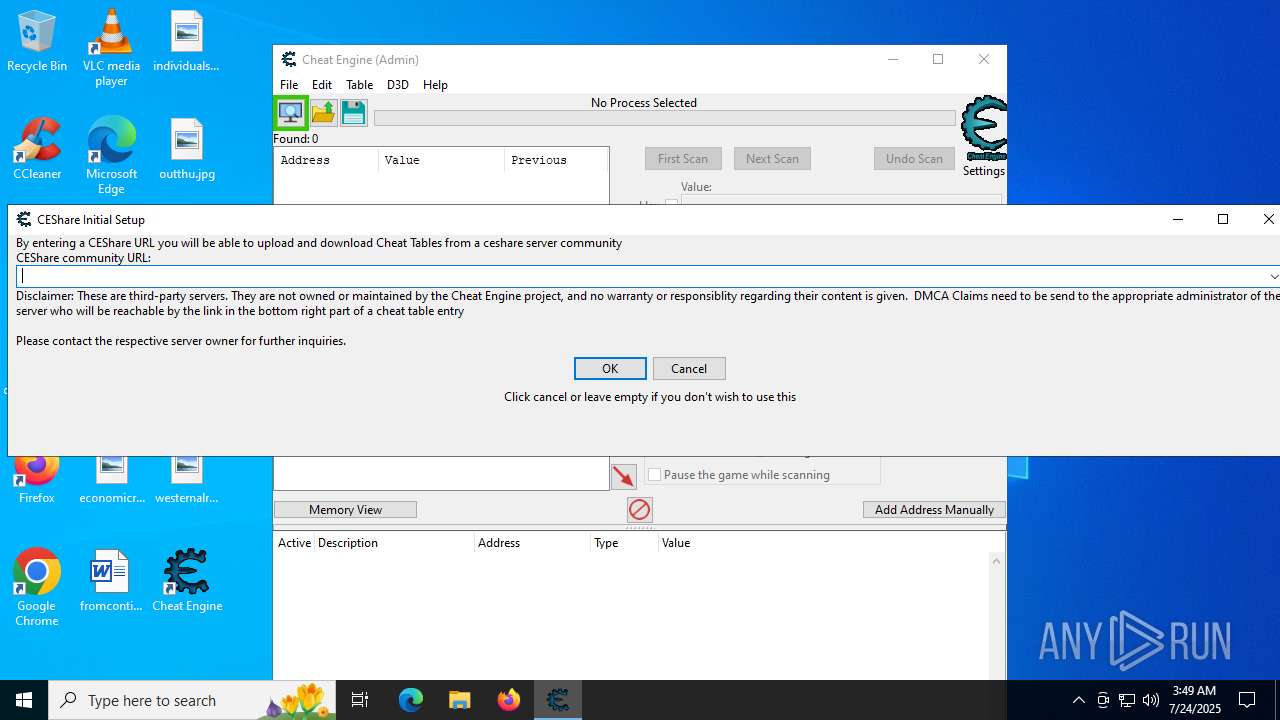Open Microsoft Edge desktop shortcut

coord(111,156)
